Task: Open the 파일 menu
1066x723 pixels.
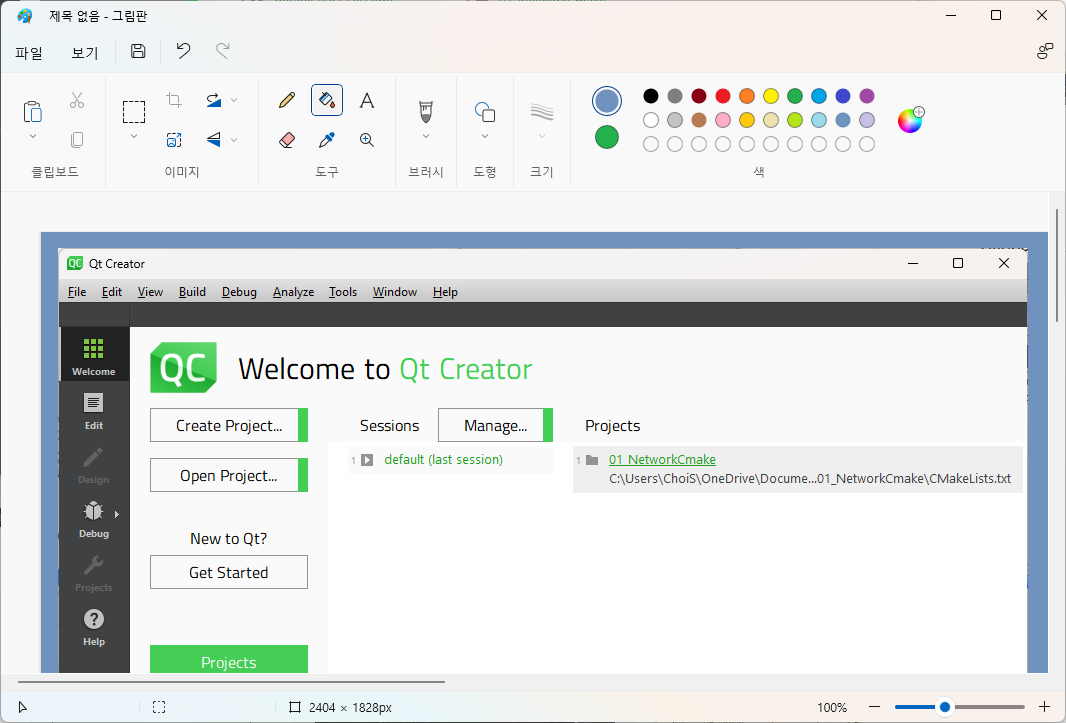Action: (x=29, y=53)
